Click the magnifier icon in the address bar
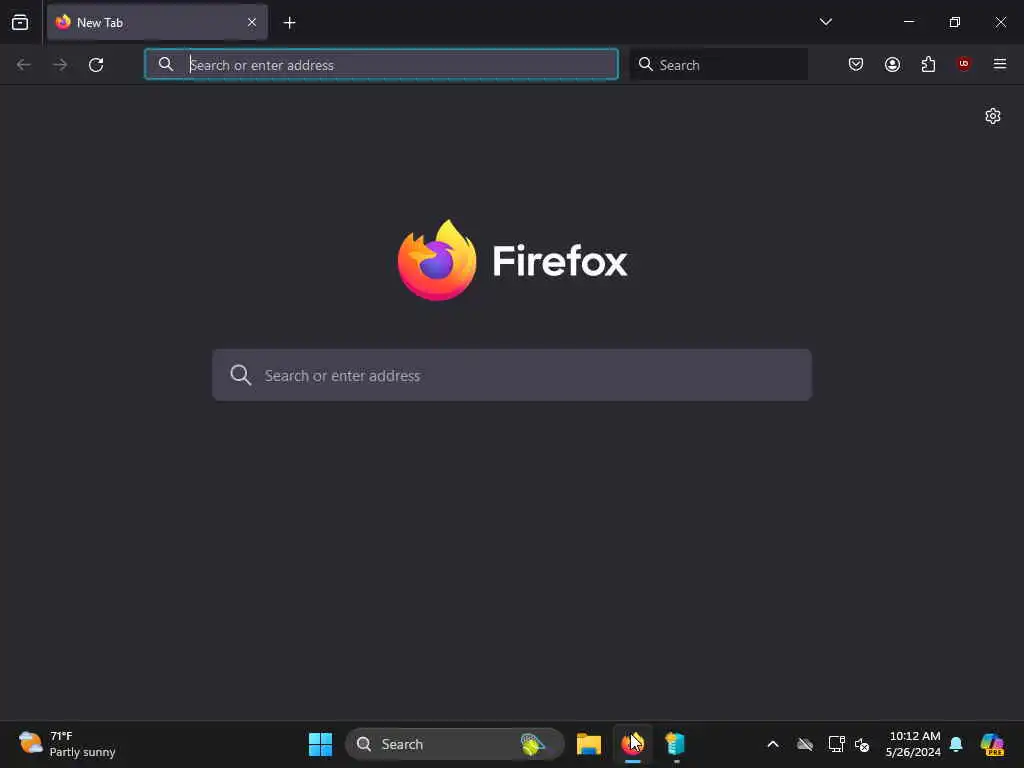This screenshot has width=1024, height=768. [166, 64]
